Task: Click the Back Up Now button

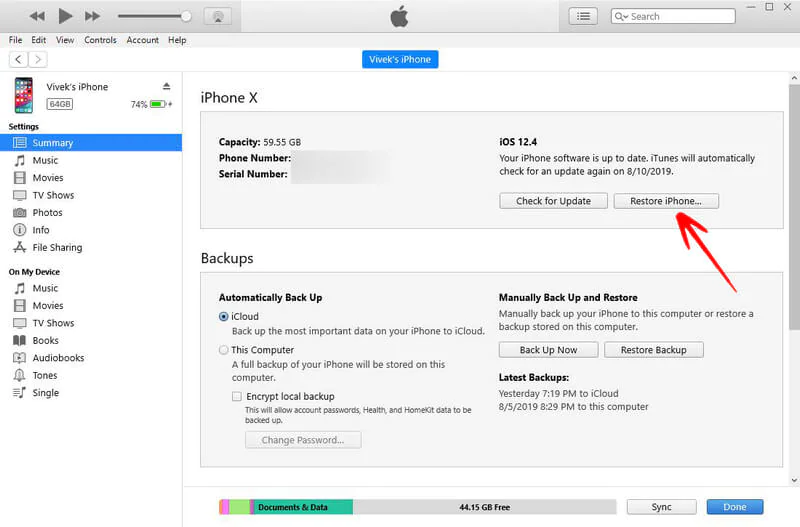Action: pos(548,350)
